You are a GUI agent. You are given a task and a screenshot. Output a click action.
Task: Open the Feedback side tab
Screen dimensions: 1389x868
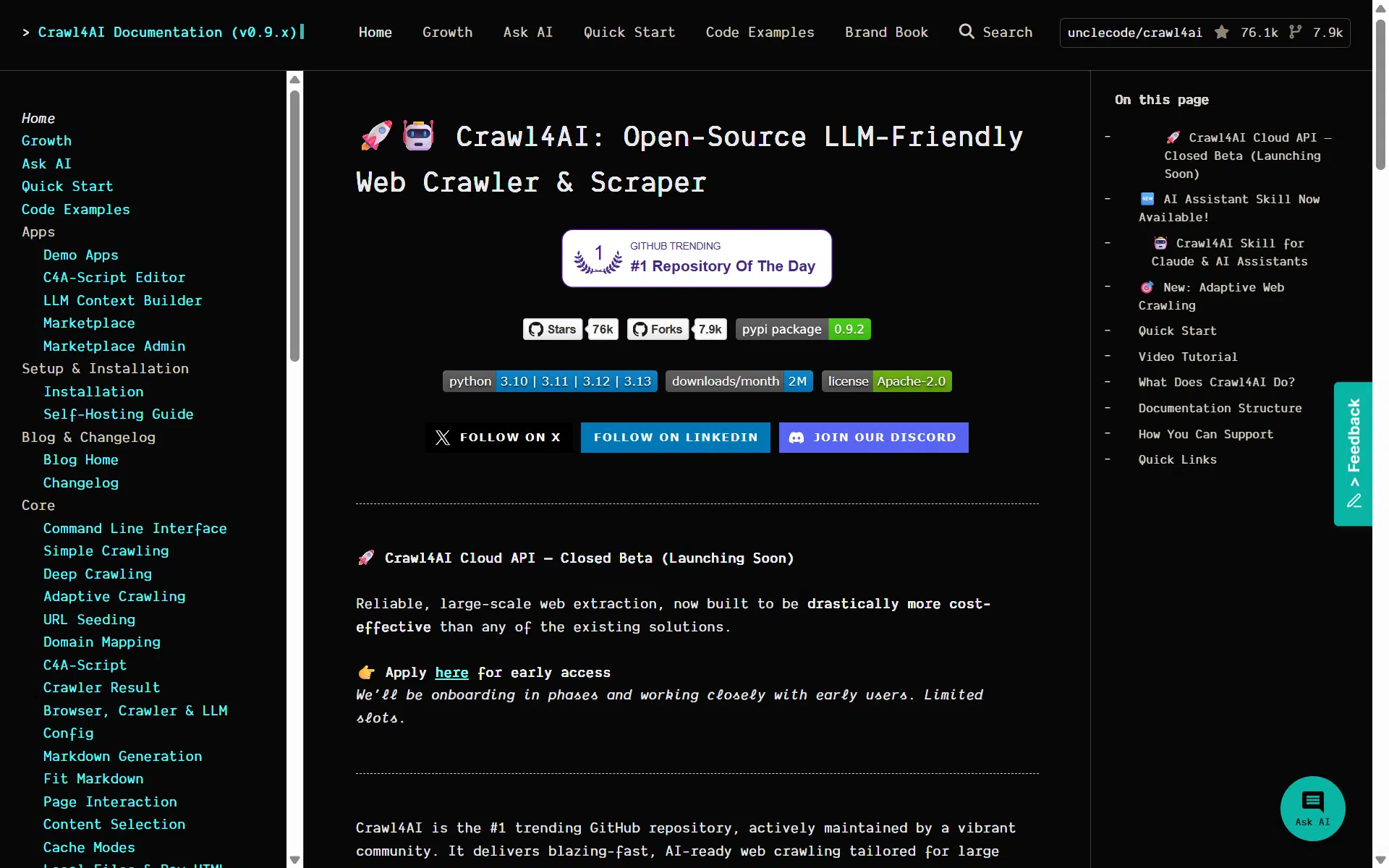point(1353,454)
